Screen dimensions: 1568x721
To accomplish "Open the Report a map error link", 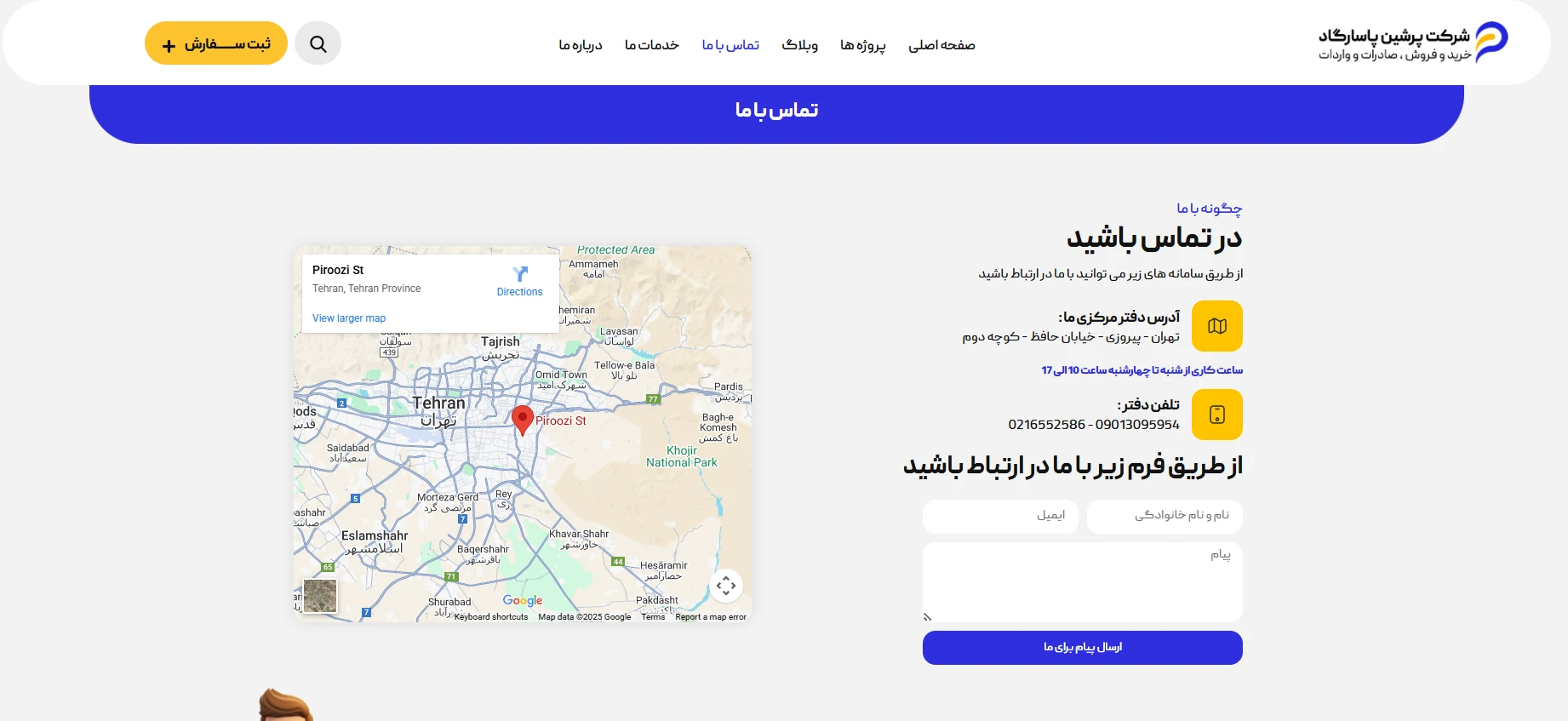I will pyautogui.click(x=710, y=617).
